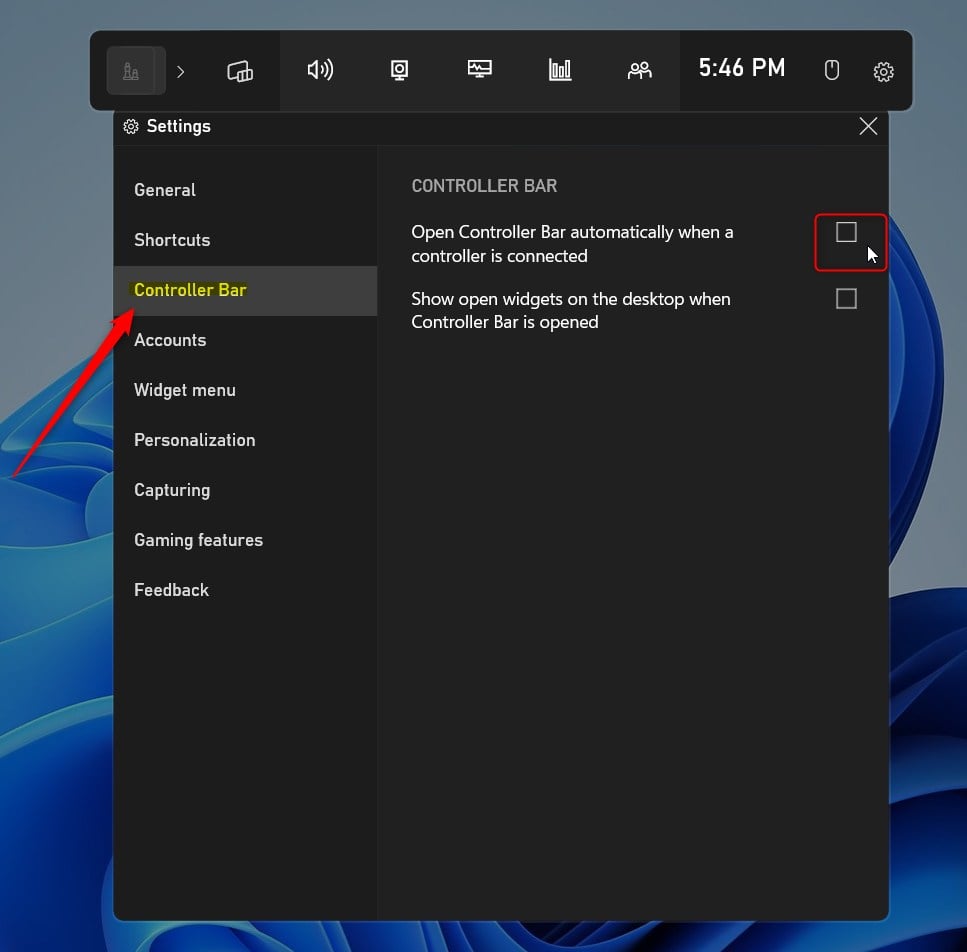
Task: Enable opening Controller Bar automatically when connected
Action: click(847, 231)
